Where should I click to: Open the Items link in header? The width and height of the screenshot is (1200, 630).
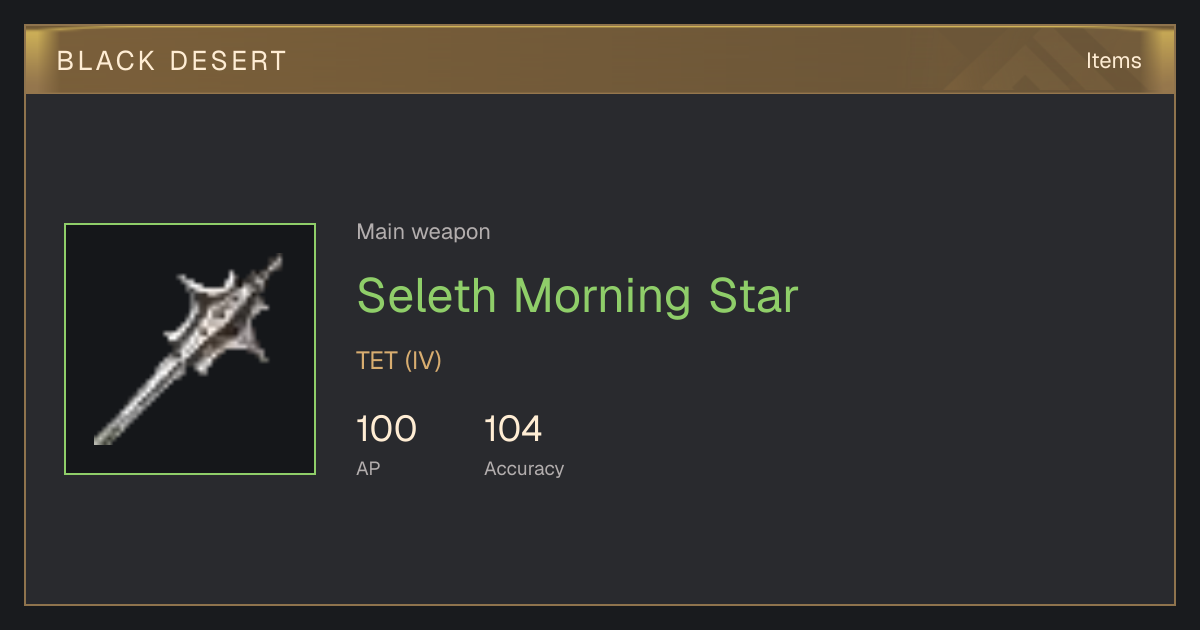1113,61
